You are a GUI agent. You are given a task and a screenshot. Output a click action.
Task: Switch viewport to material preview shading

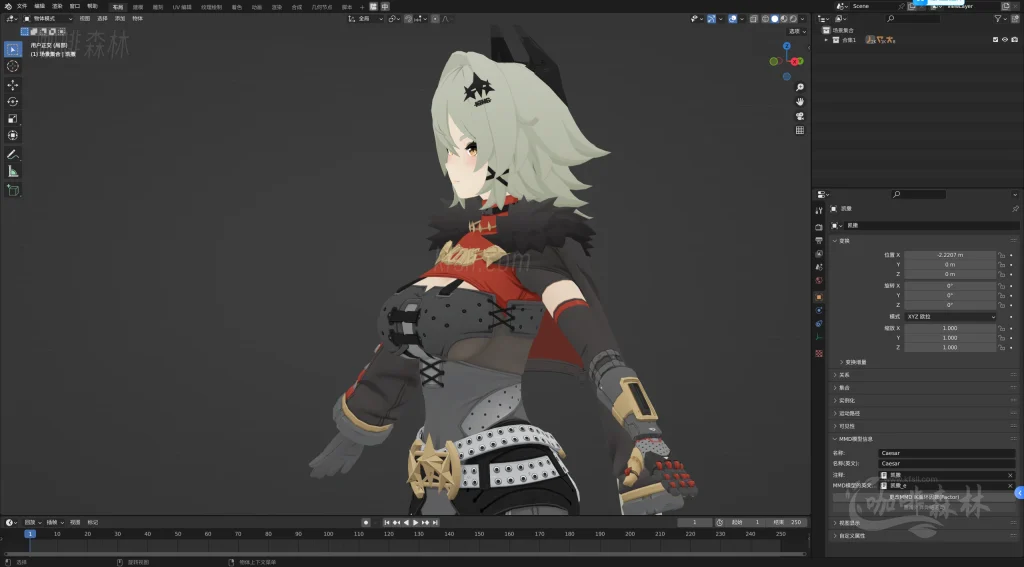(784, 19)
